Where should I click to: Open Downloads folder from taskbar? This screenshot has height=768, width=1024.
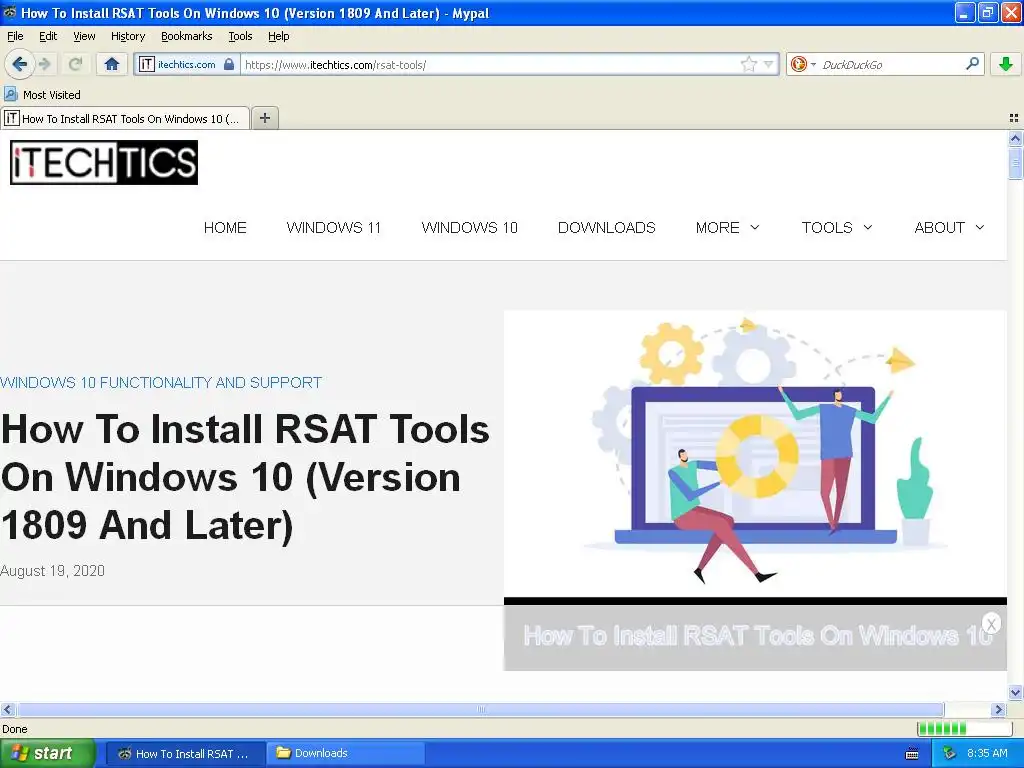coord(345,753)
